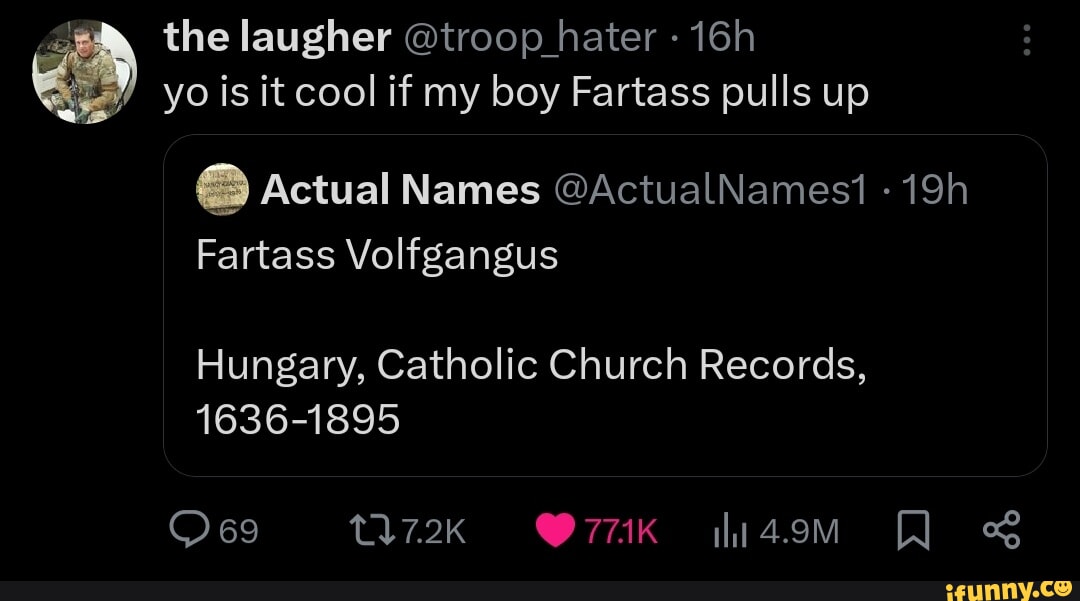
Task: Select the "Actual Names" display name
Action: pos(399,188)
